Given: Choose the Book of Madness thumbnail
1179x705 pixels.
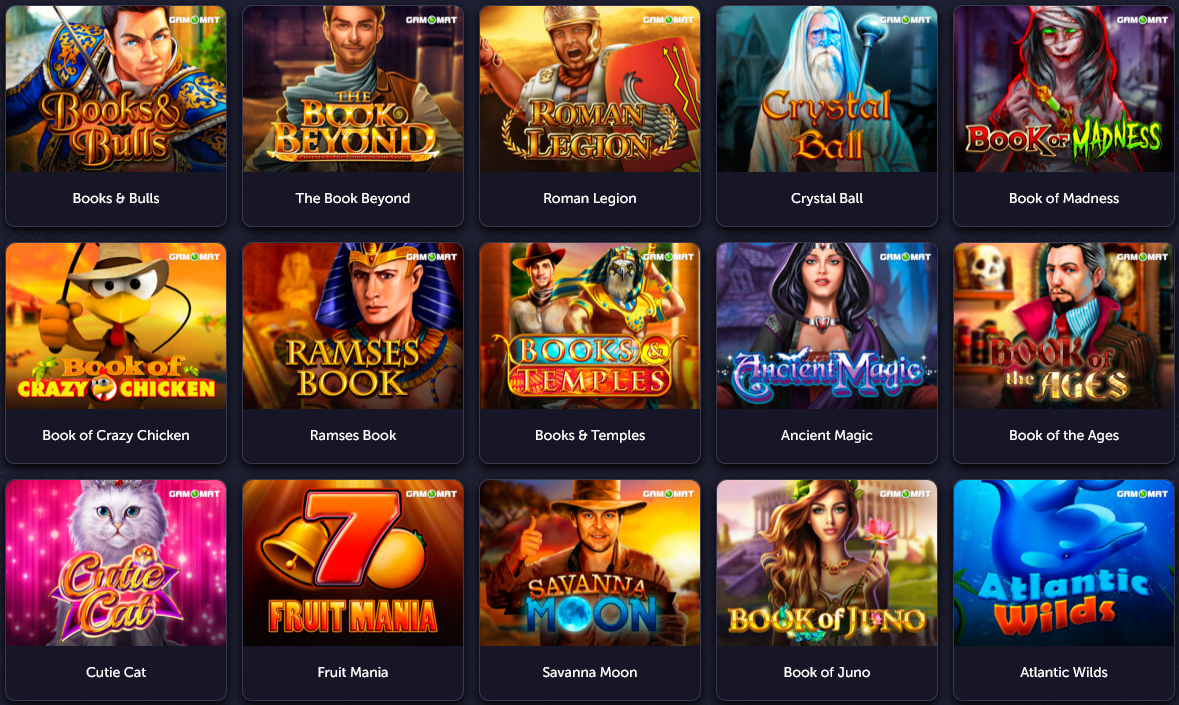Looking at the screenshot, I should [x=1063, y=89].
